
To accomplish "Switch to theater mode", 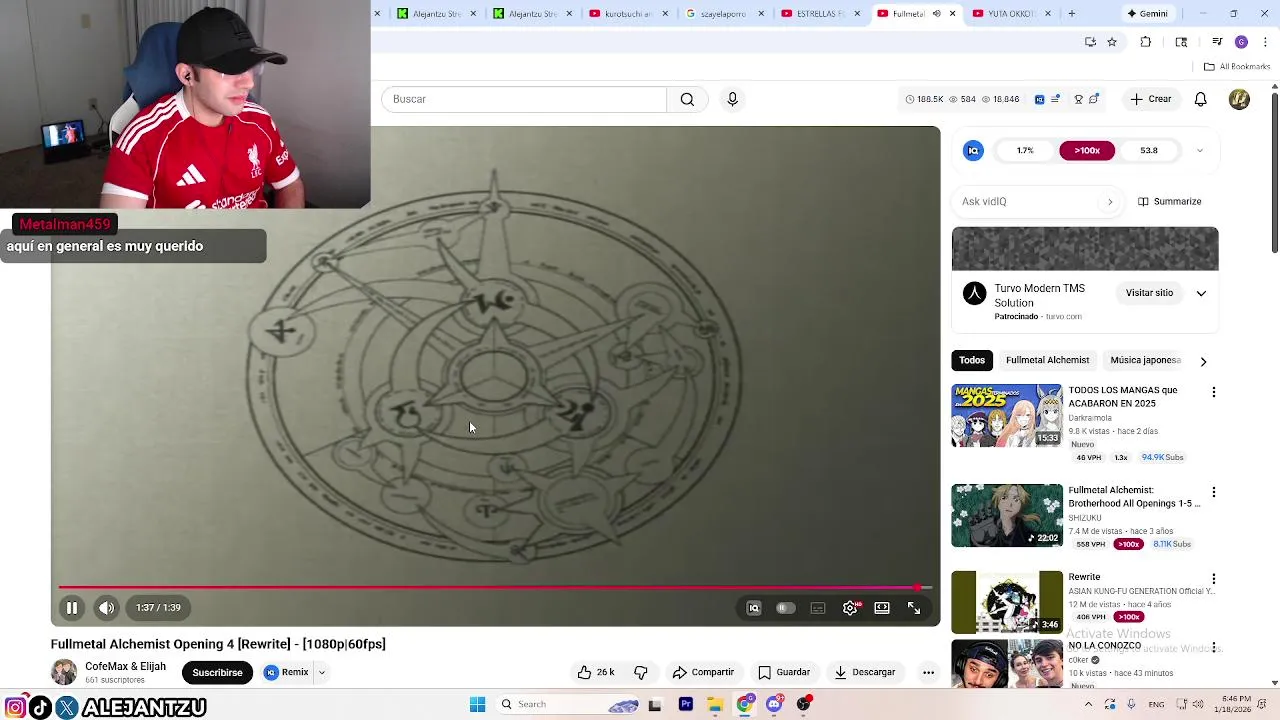I will 882,608.
